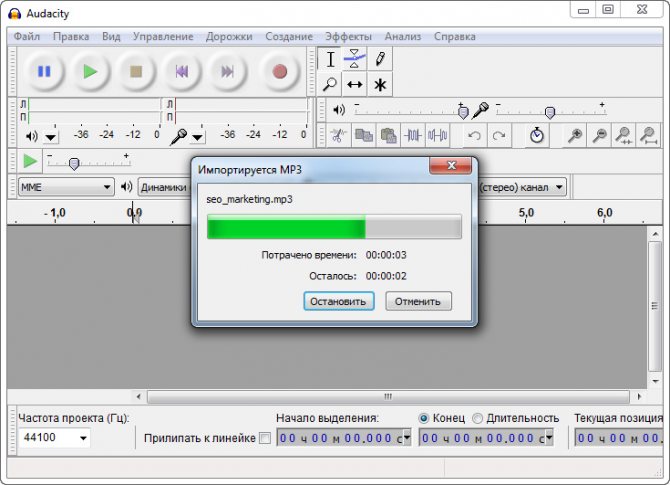This screenshot has height=485, width=670.
Task: Open the Эффекты menu
Action: click(348, 37)
